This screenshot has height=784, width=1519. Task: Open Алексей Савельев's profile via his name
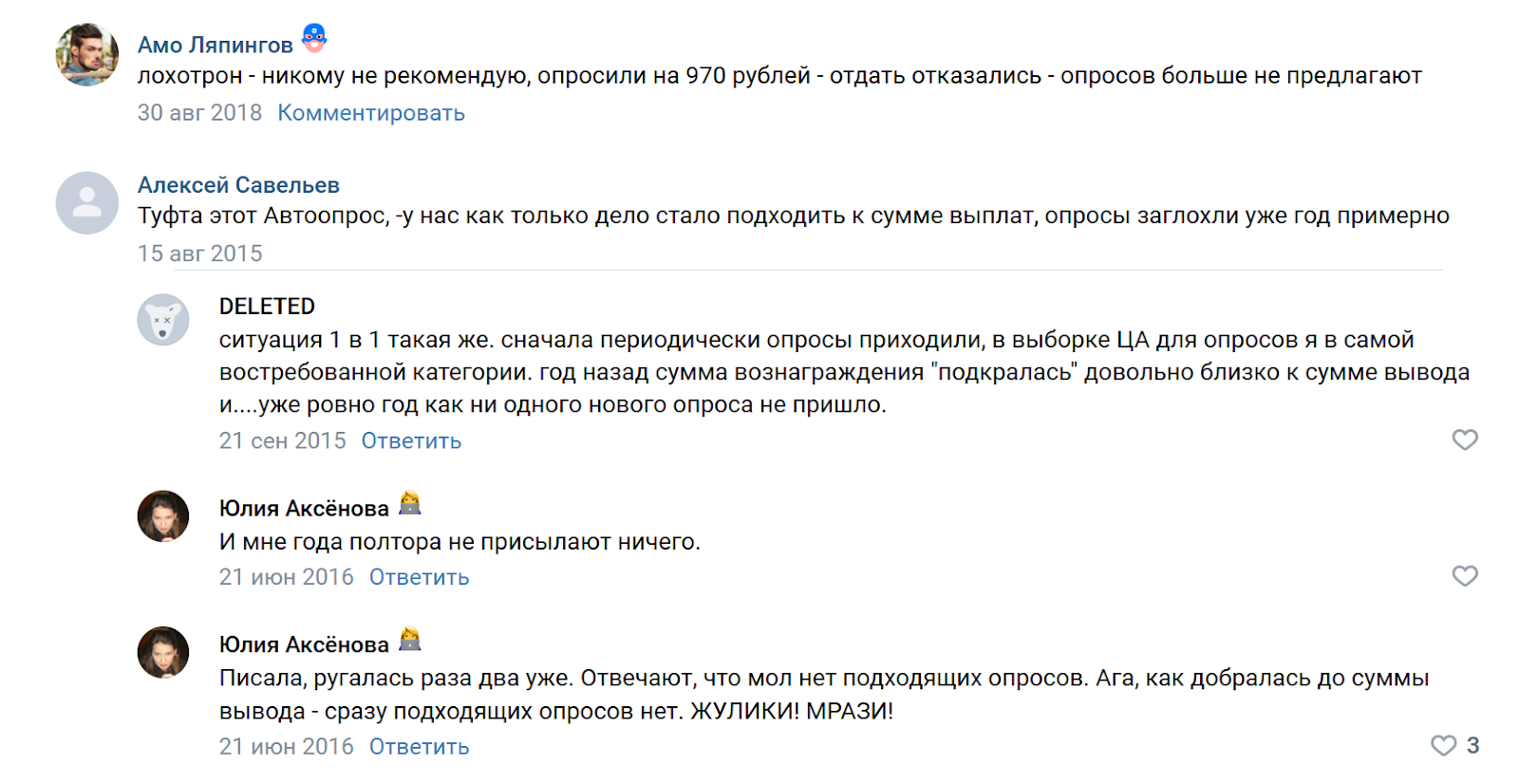(237, 184)
